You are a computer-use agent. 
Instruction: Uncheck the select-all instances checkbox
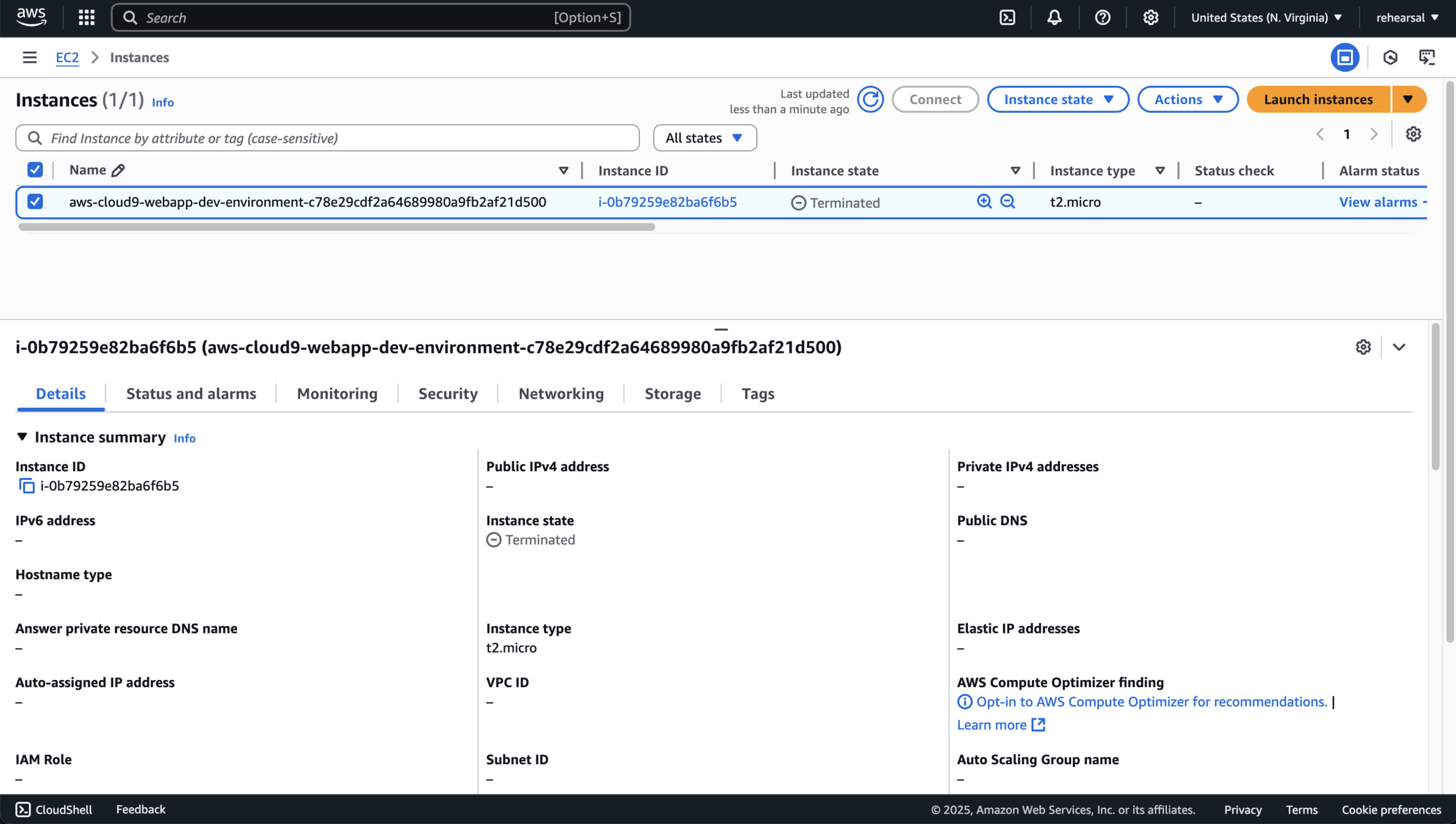click(35, 170)
